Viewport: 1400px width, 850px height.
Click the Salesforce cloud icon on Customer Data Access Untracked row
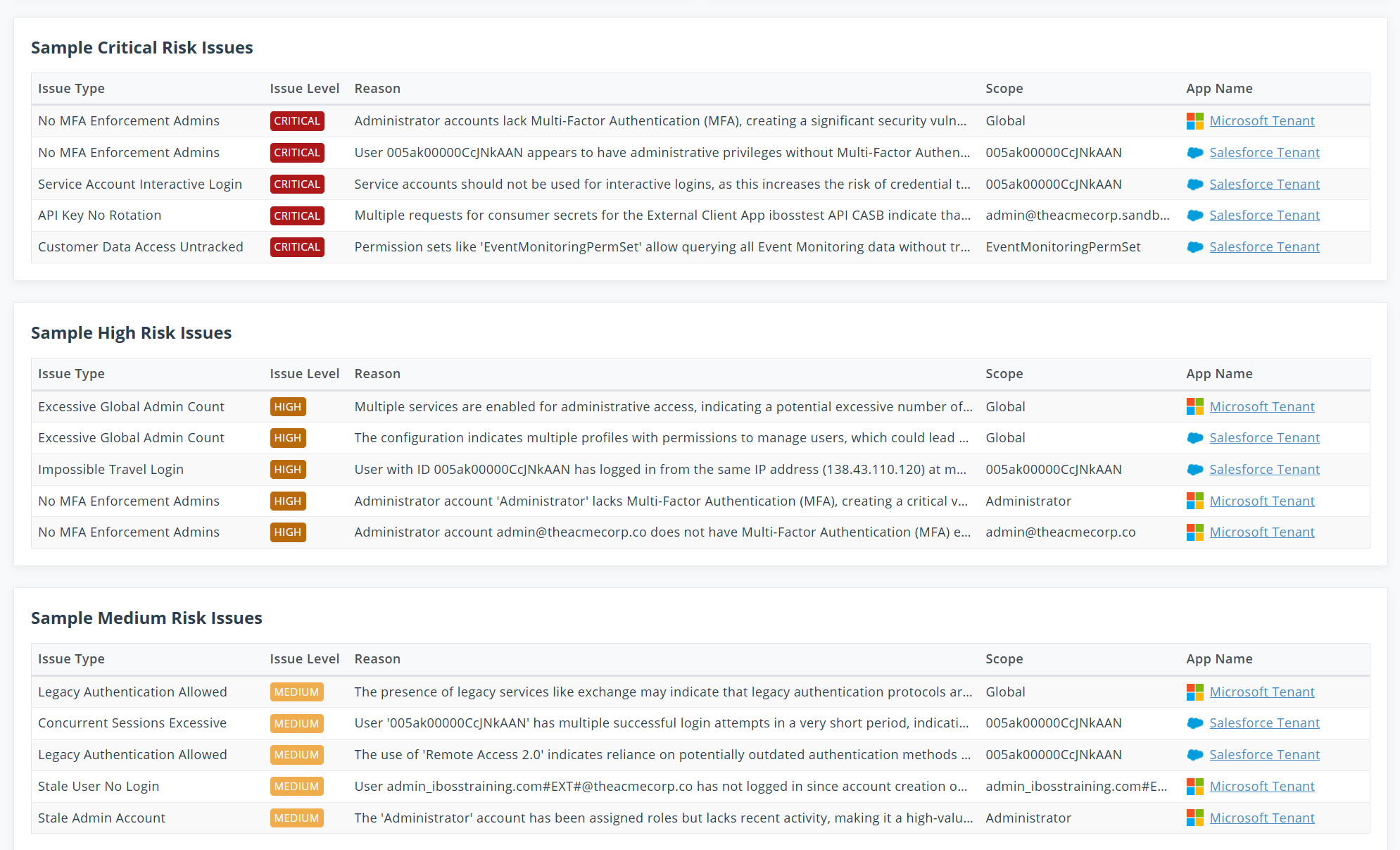1194,247
